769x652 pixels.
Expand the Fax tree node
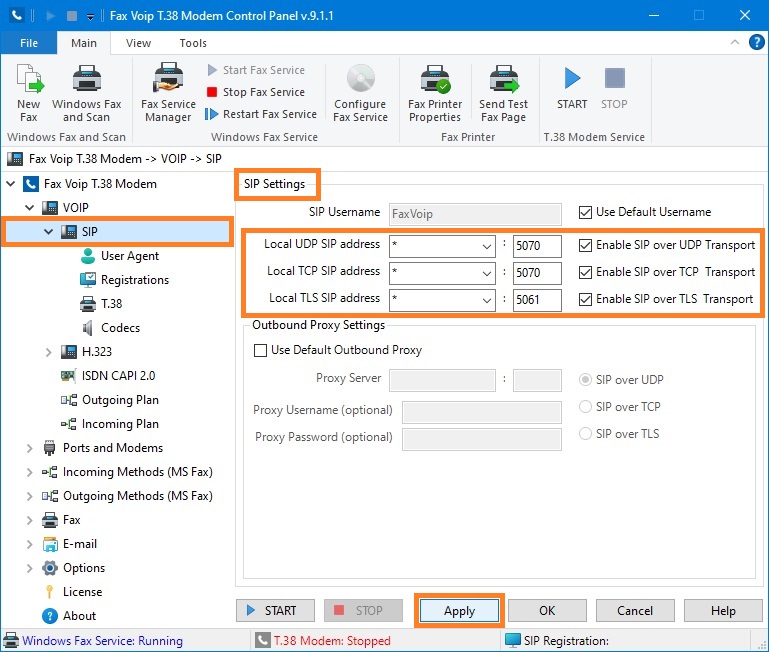pyautogui.click(x=30, y=520)
